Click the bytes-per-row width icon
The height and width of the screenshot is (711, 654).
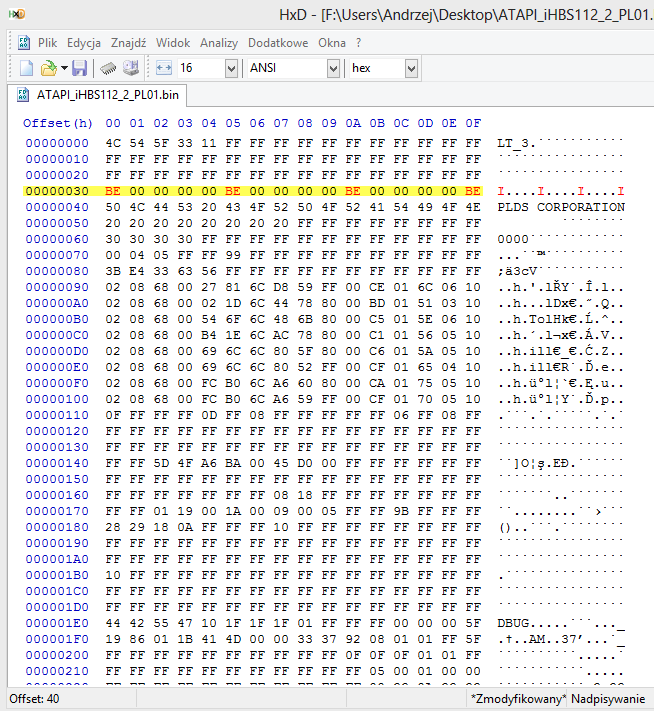(x=164, y=68)
